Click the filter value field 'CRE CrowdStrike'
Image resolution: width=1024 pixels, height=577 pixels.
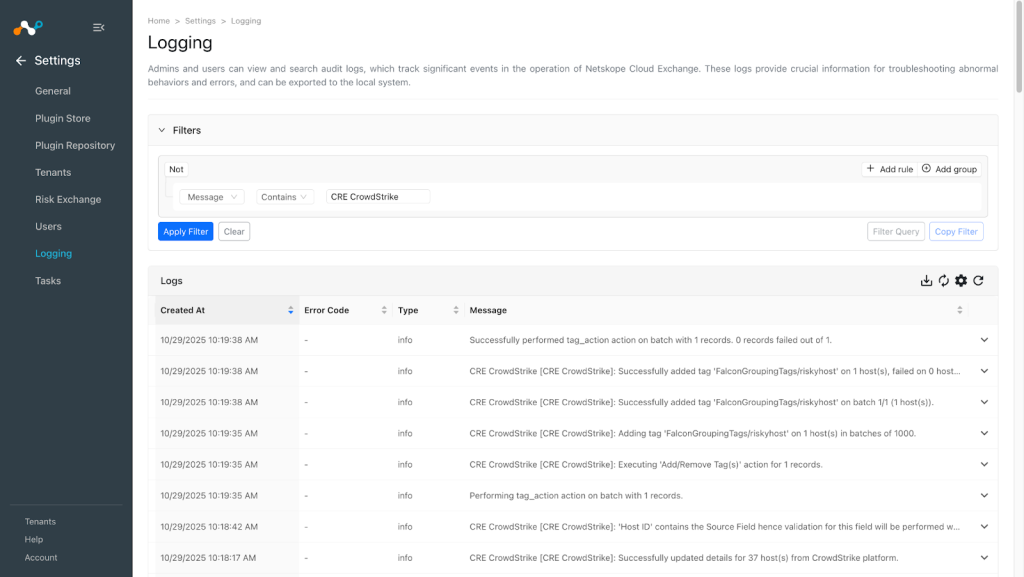tap(378, 196)
